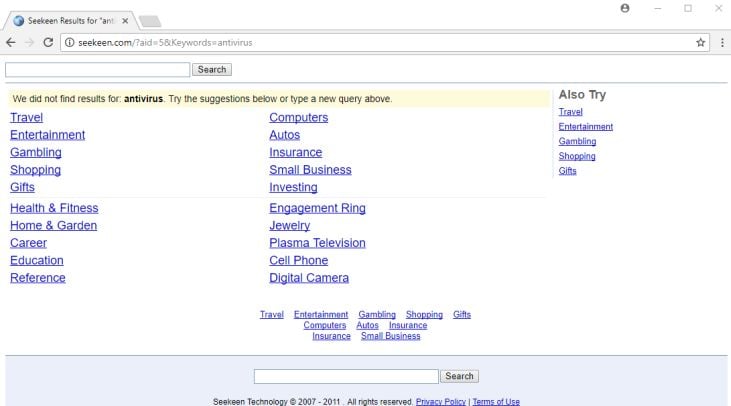Click the small footer Computers link
The image size is (731, 406).
pos(324,325)
